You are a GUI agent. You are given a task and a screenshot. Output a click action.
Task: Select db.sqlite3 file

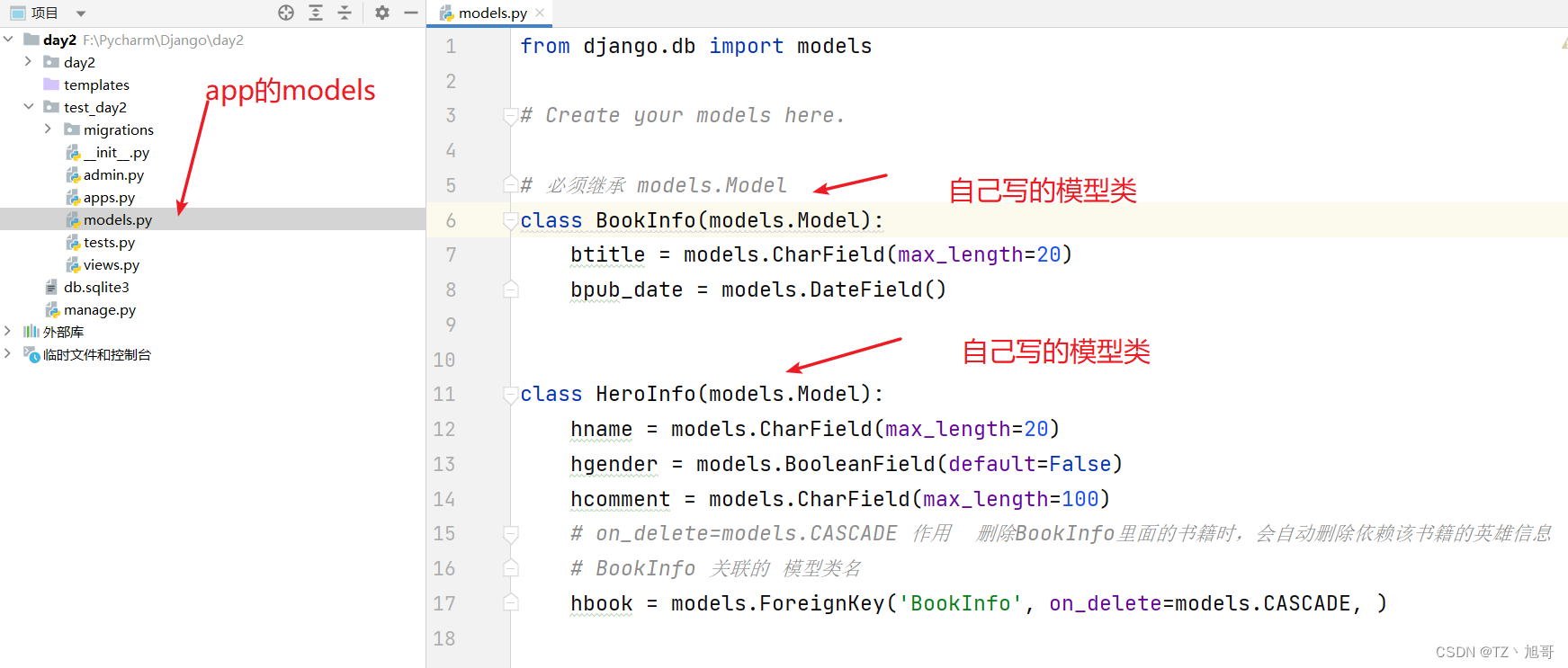[x=96, y=287]
